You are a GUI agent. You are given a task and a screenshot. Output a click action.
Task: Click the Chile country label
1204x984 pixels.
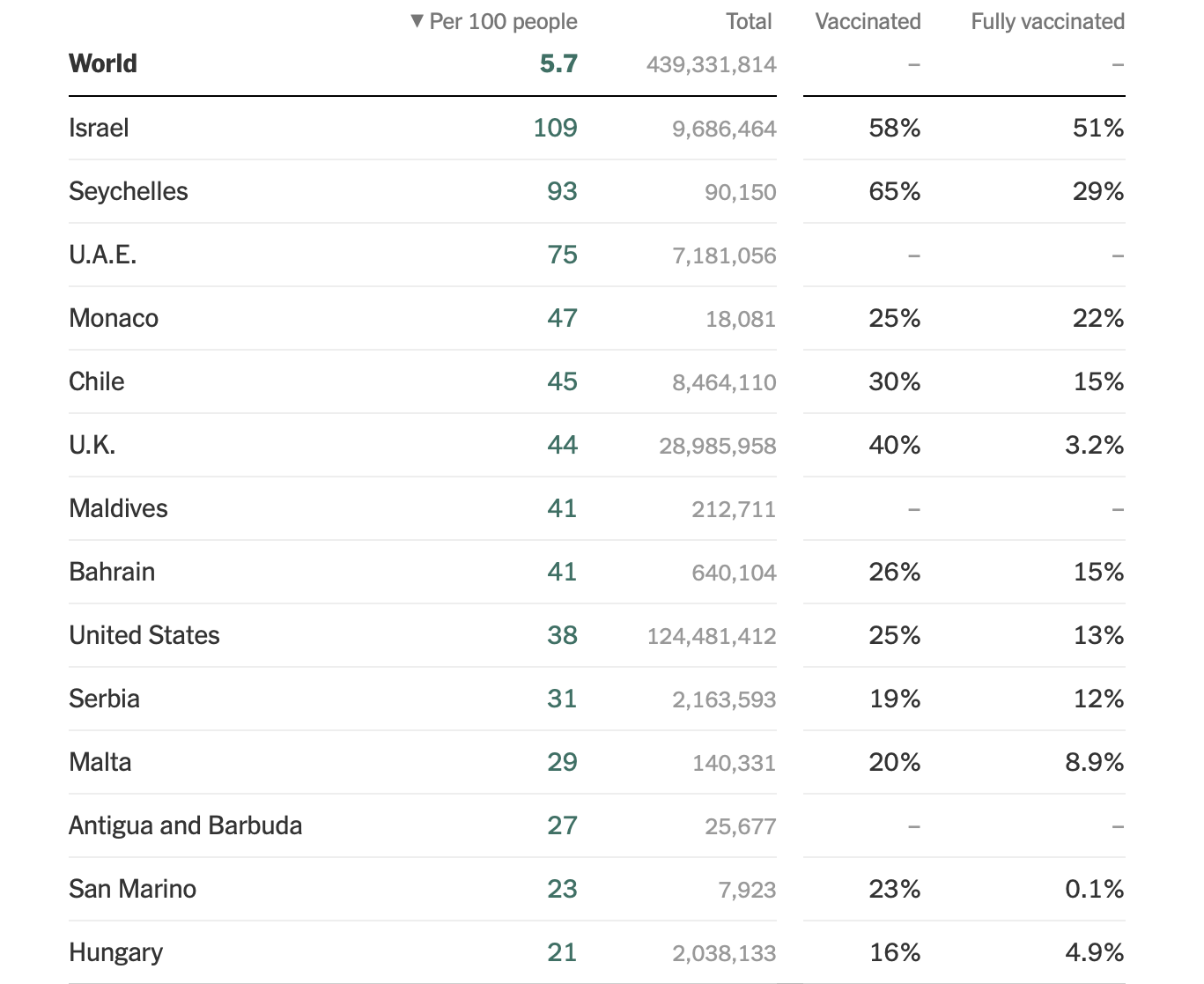97,382
